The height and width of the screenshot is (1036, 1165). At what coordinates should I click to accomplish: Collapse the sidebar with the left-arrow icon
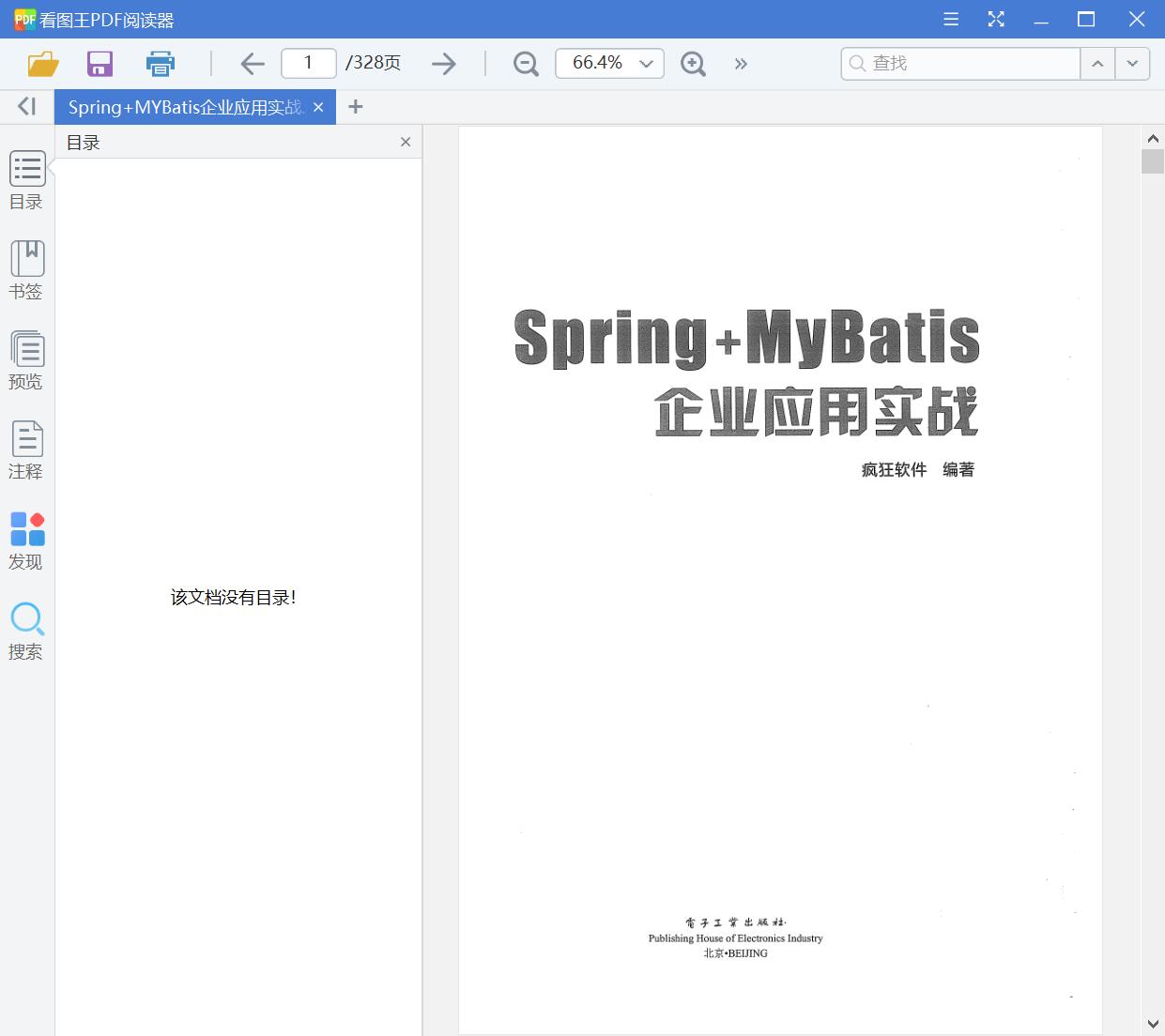tap(26, 107)
